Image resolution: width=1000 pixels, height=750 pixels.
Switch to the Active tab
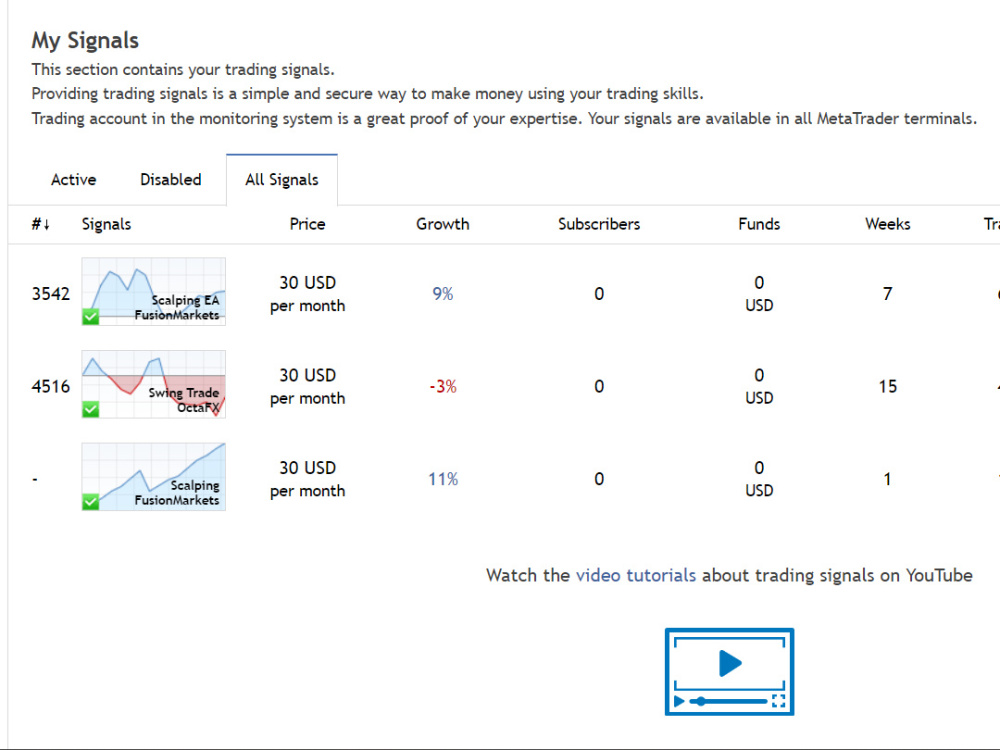[x=73, y=180]
